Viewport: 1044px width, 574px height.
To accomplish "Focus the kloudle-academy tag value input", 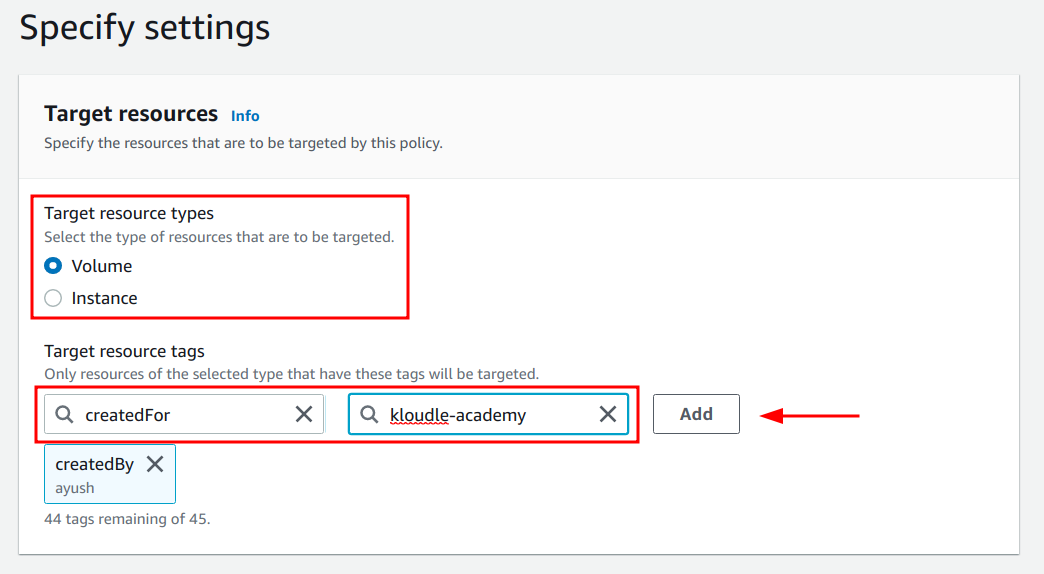I will tap(488, 414).
